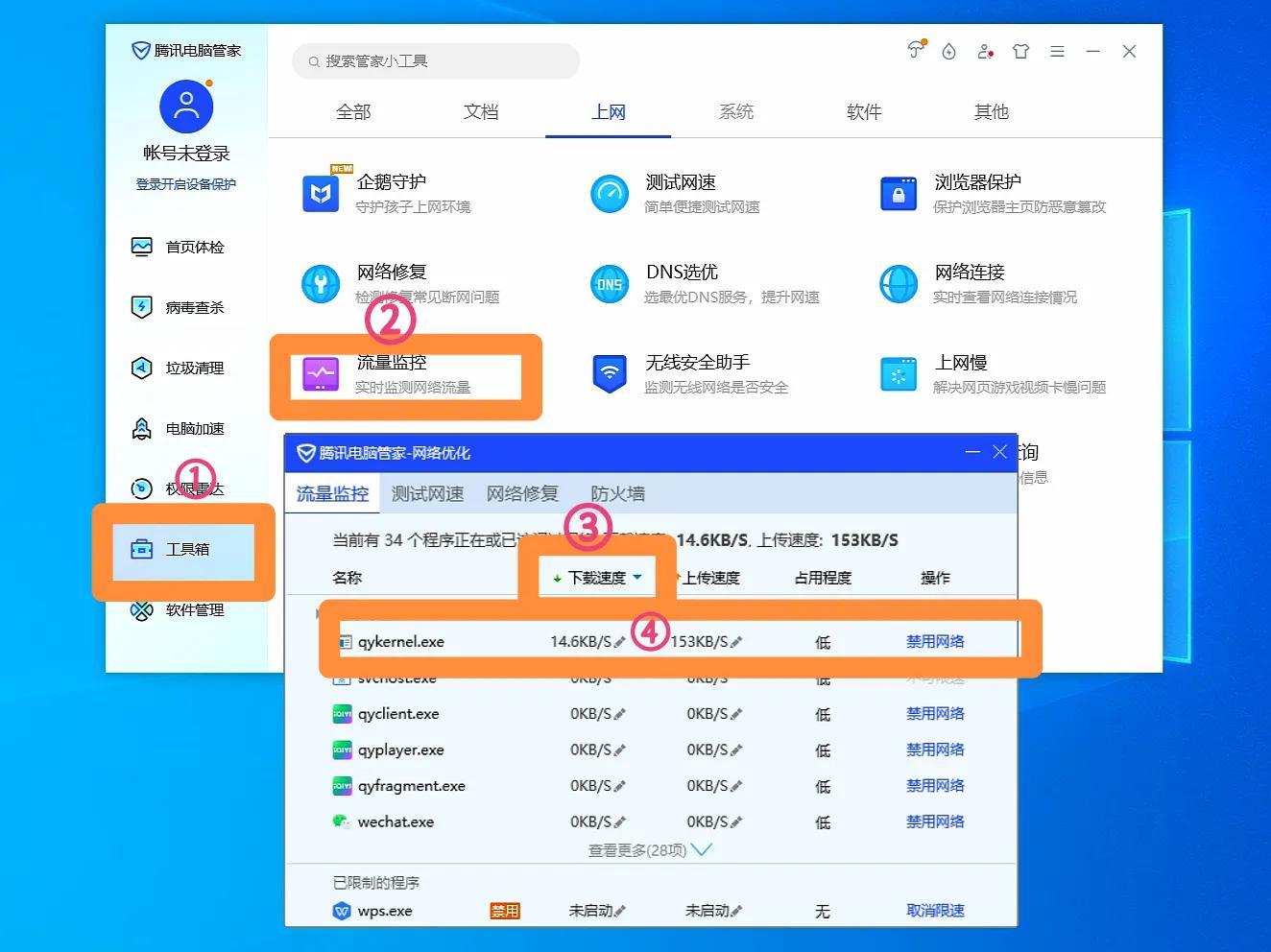Image resolution: width=1271 pixels, height=952 pixels.
Task: Click 禁用网络 for qykernel.exe
Action: click(935, 642)
